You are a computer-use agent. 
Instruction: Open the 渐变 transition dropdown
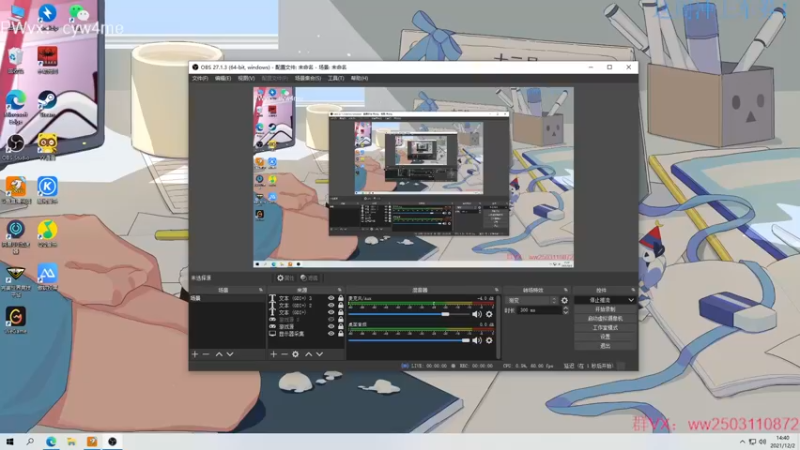coord(532,301)
